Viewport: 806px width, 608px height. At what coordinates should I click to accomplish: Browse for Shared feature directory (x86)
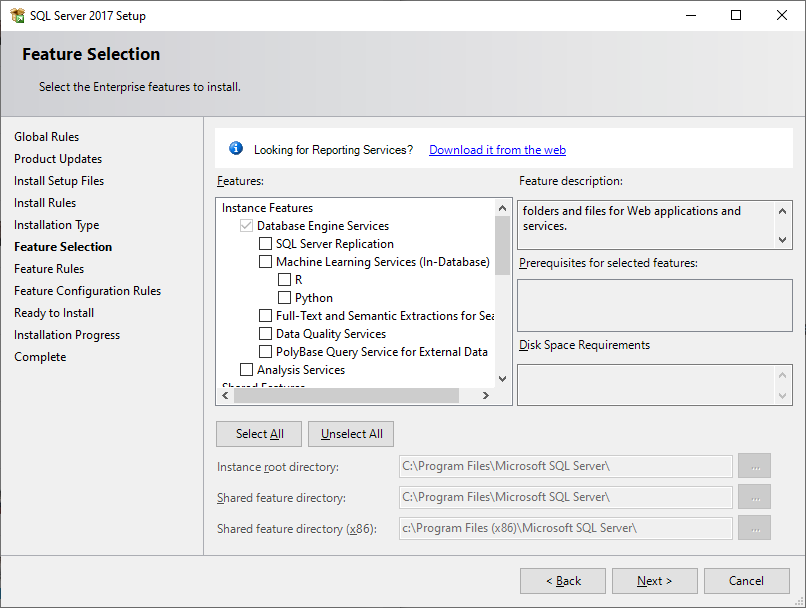pyautogui.click(x=755, y=528)
